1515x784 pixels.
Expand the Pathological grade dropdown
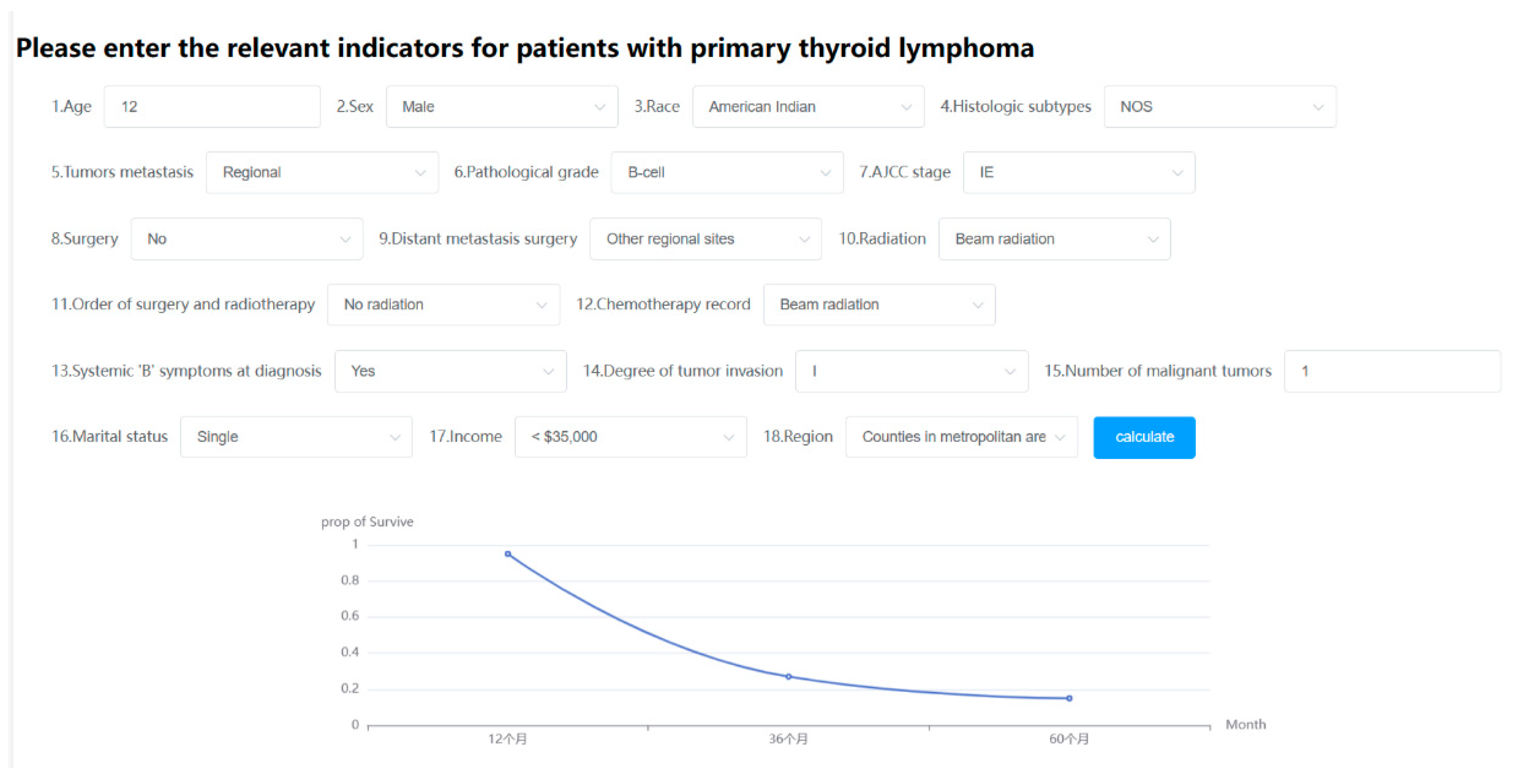point(727,172)
